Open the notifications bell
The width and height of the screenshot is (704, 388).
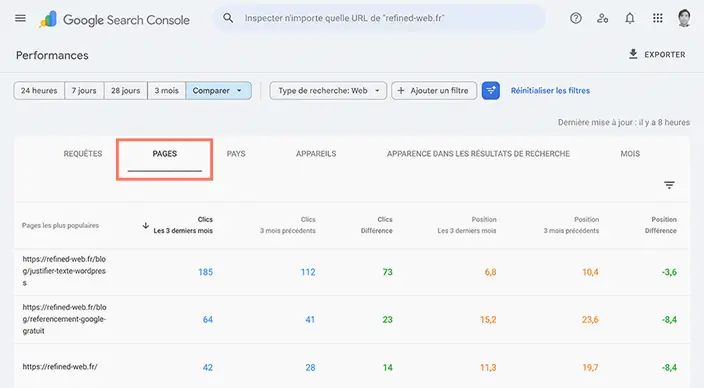[630, 18]
